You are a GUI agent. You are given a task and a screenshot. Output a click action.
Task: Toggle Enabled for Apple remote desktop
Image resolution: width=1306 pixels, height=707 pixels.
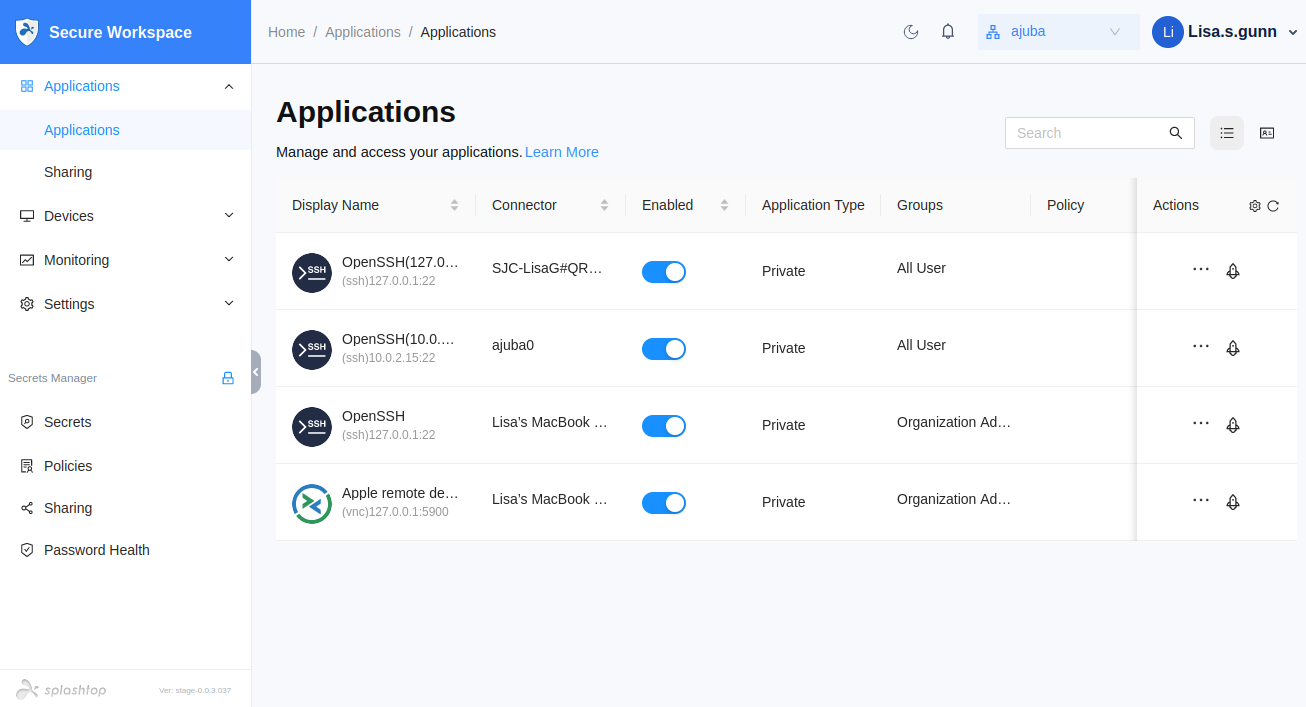664,503
